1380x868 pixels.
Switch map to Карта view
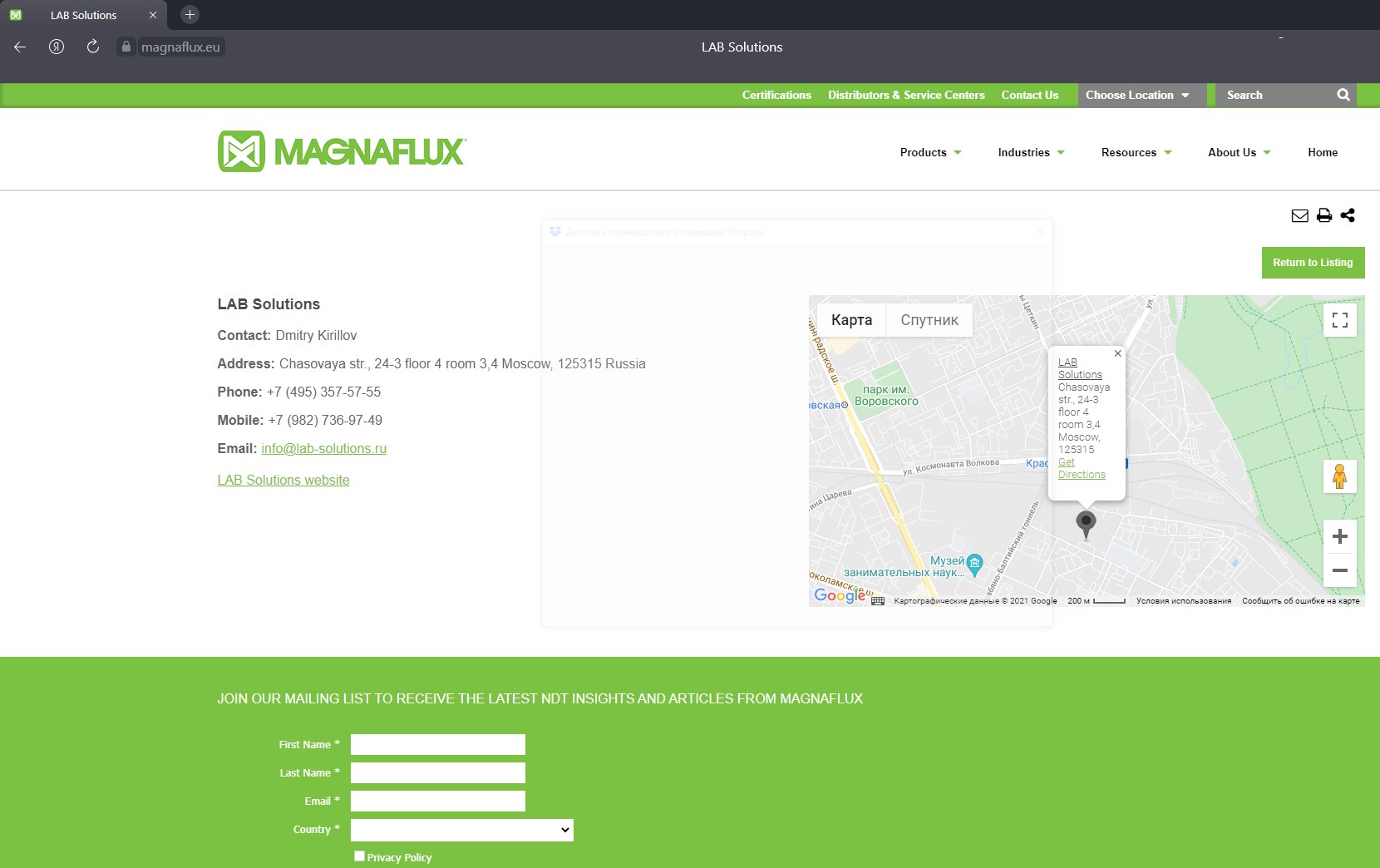(x=851, y=320)
